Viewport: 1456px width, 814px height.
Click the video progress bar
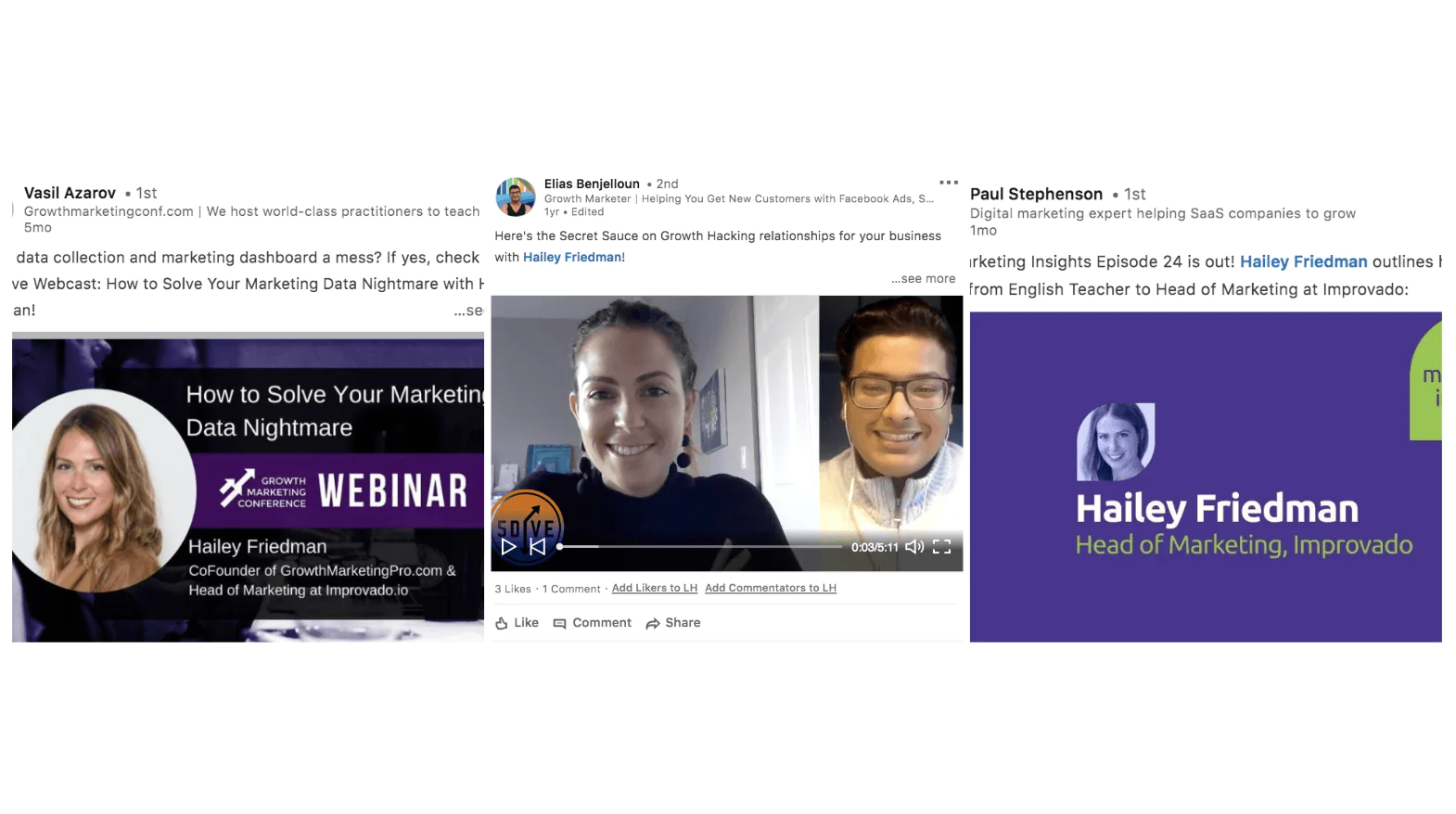pyautogui.click(x=700, y=547)
